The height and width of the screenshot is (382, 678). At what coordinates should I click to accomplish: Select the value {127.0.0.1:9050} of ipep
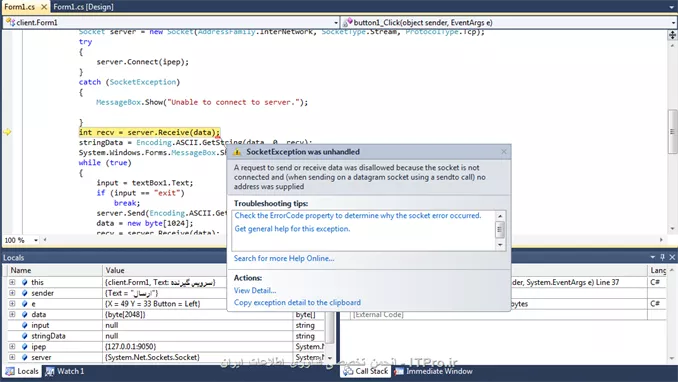pyautogui.click(x=131, y=347)
